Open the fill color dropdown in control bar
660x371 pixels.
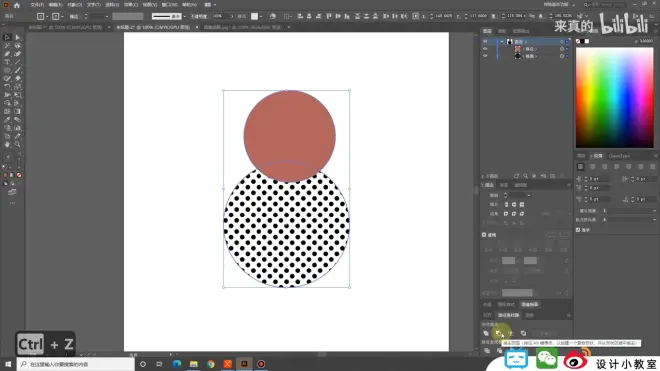pos(47,16)
